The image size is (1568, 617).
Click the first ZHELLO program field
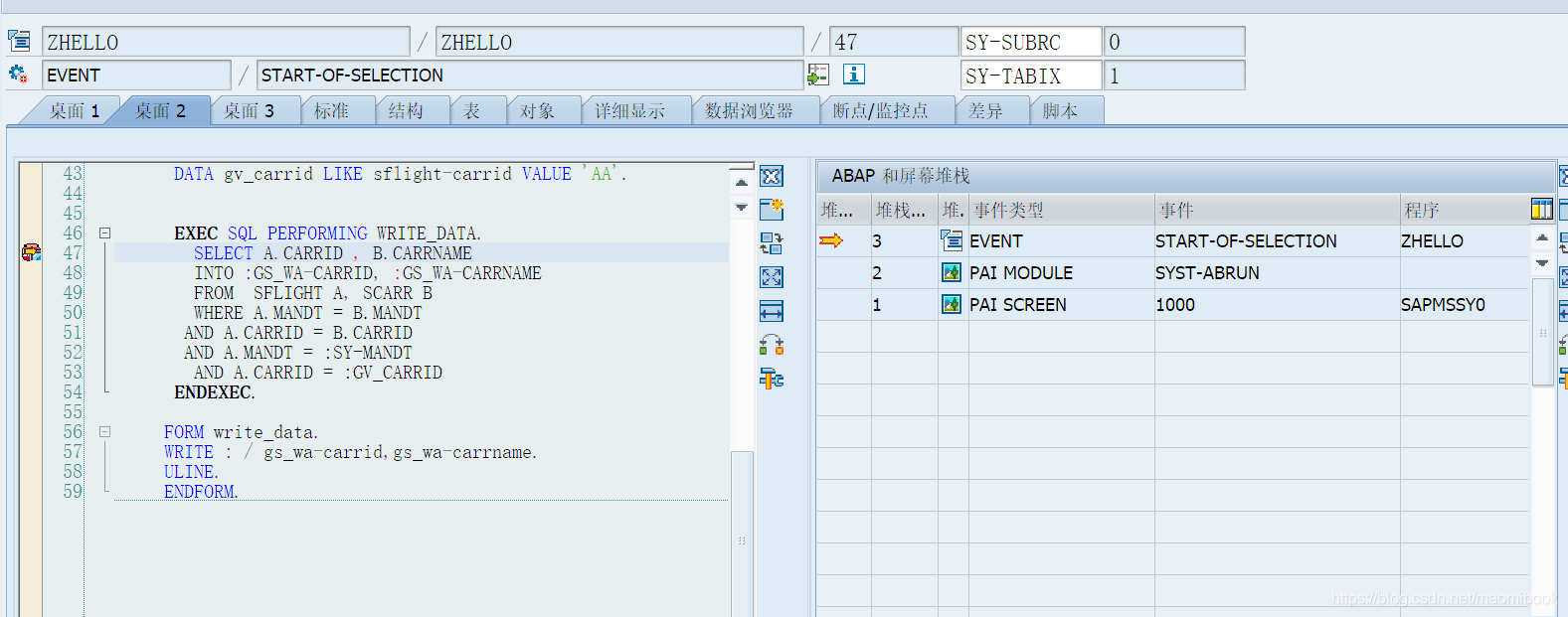click(x=226, y=42)
